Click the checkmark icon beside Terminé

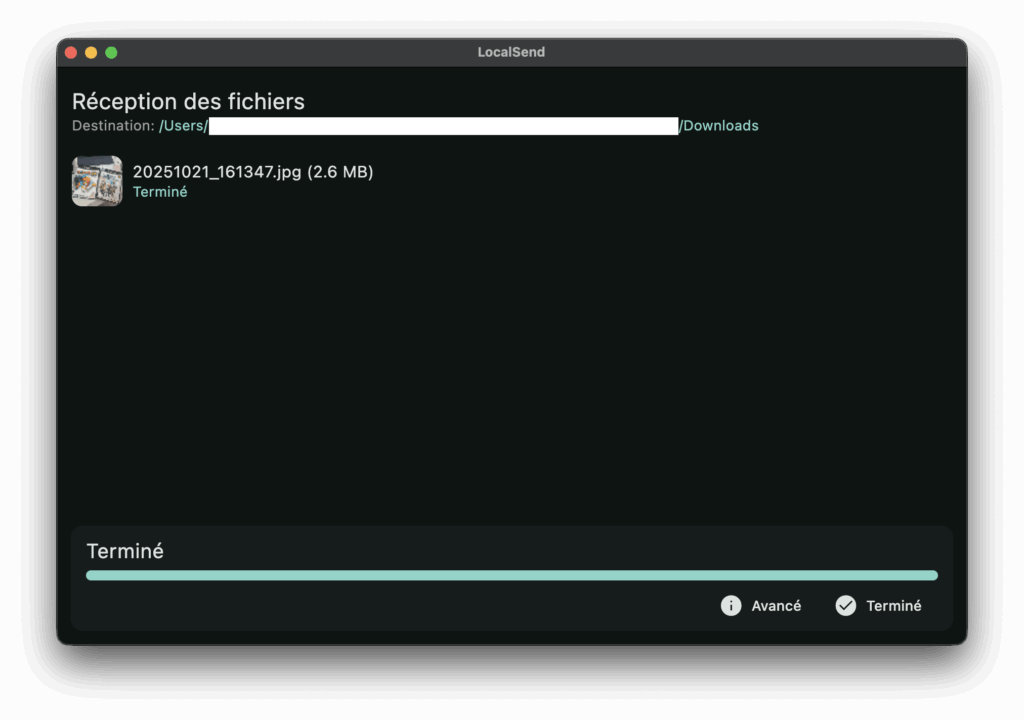(846, 606)
